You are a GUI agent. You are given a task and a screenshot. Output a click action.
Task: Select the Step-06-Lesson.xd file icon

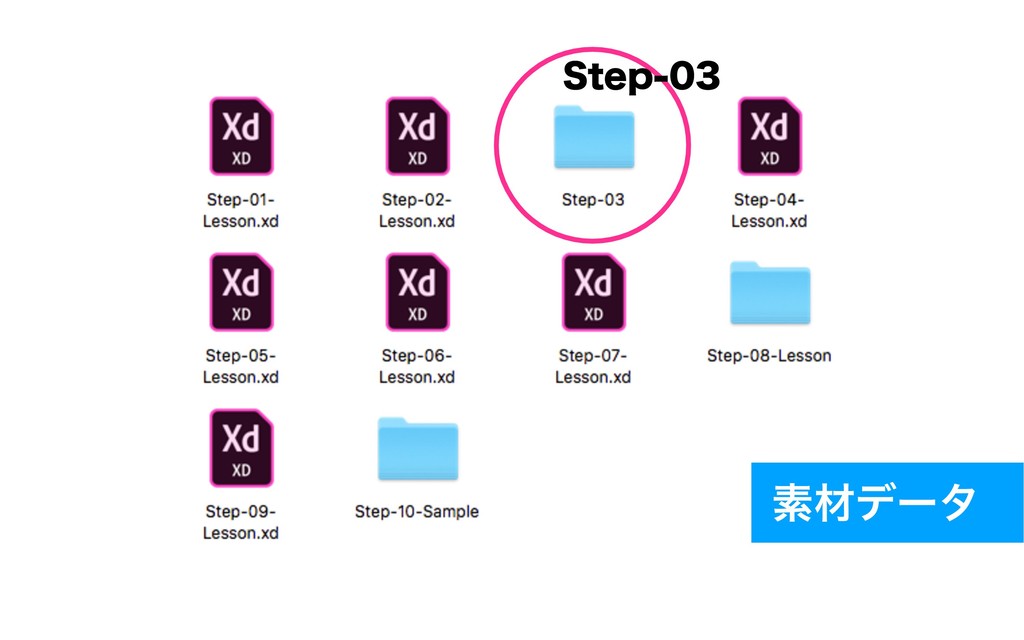coord(417,292)
